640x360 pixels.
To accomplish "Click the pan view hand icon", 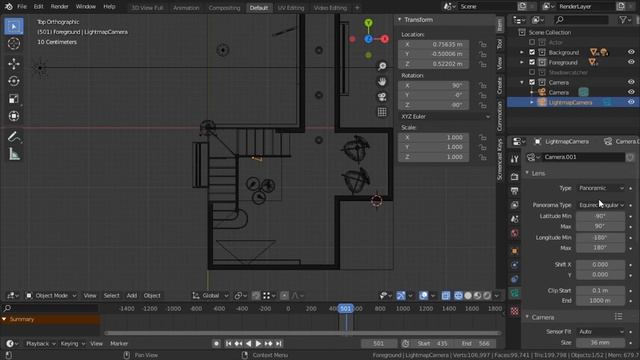I will (x=382, y=82).
